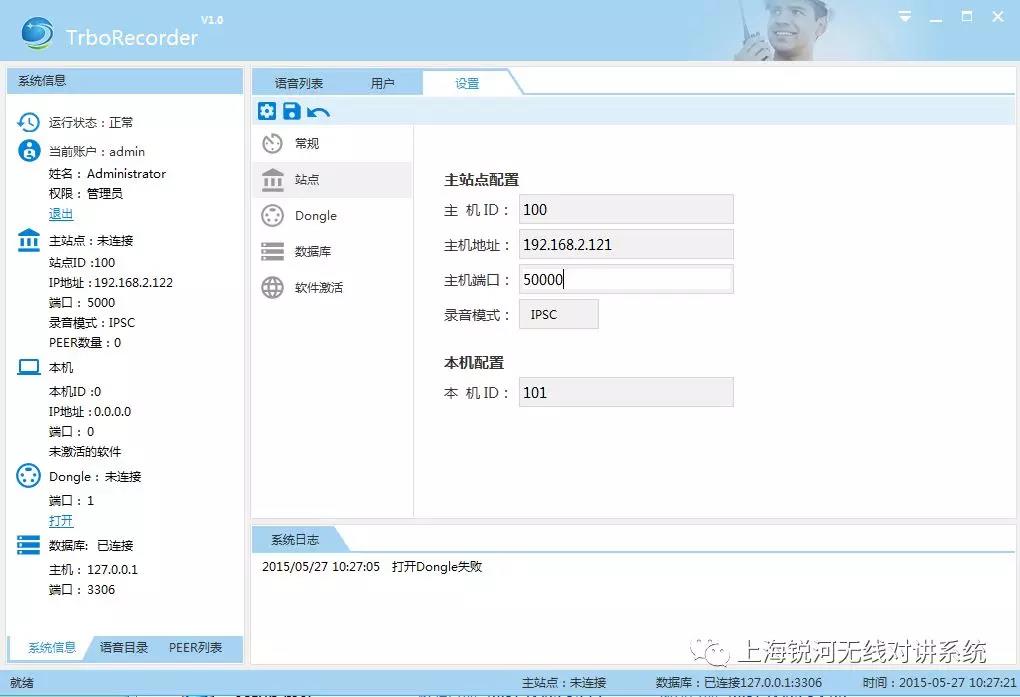Open the Dongle settings section
Viewport: 1020px width, 697px height.
point(315,216)
